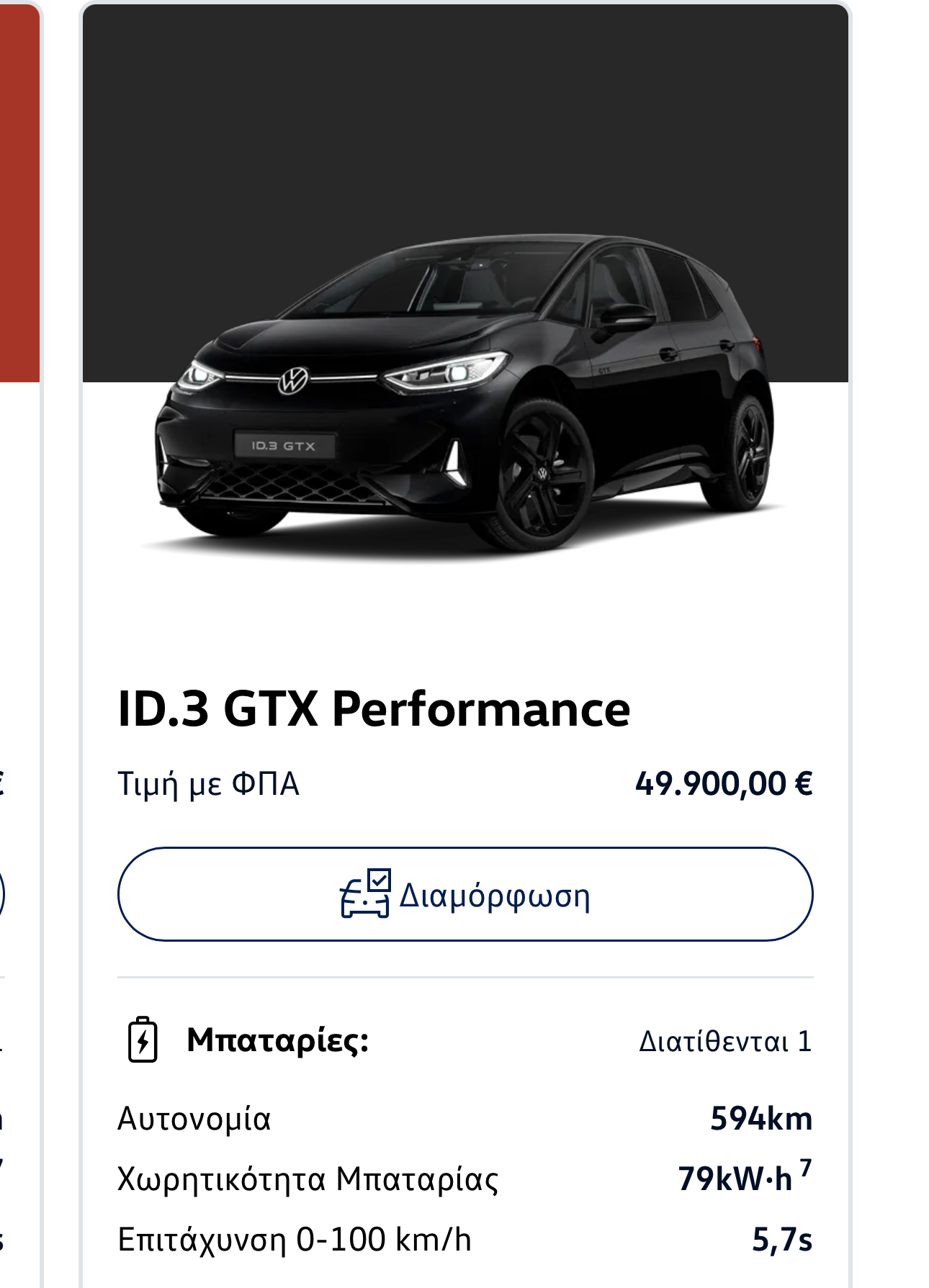Click the Αυτονομία range row label

[194, 1119]
